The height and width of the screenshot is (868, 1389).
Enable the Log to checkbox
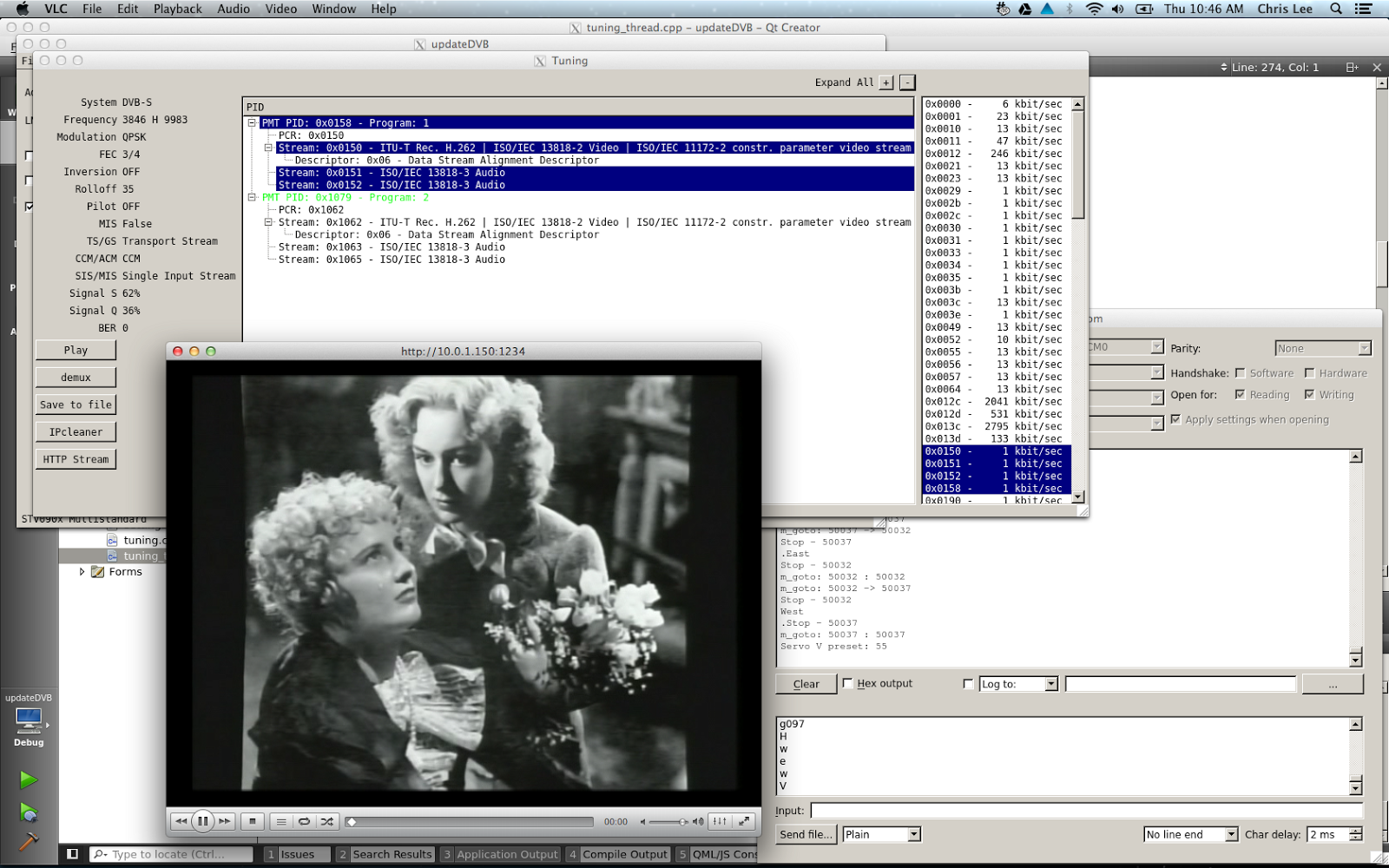point(968,684)
